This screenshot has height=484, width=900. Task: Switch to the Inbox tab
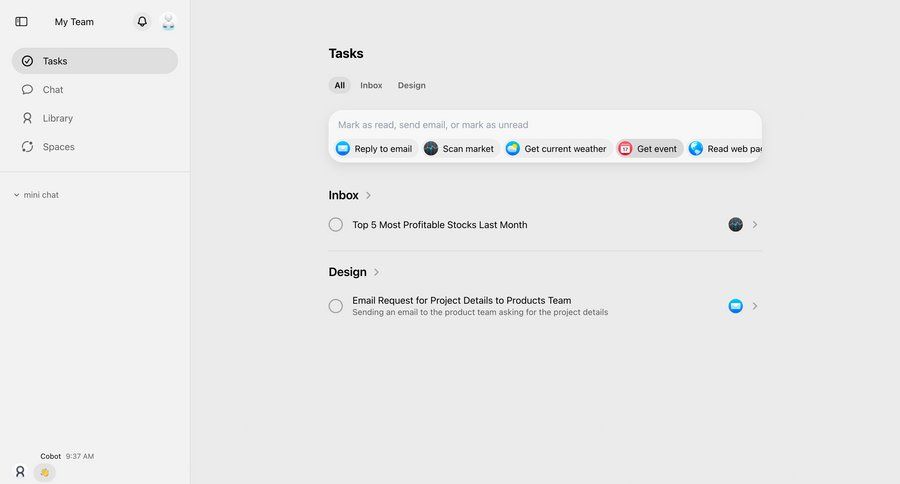(x=371, y=85)
